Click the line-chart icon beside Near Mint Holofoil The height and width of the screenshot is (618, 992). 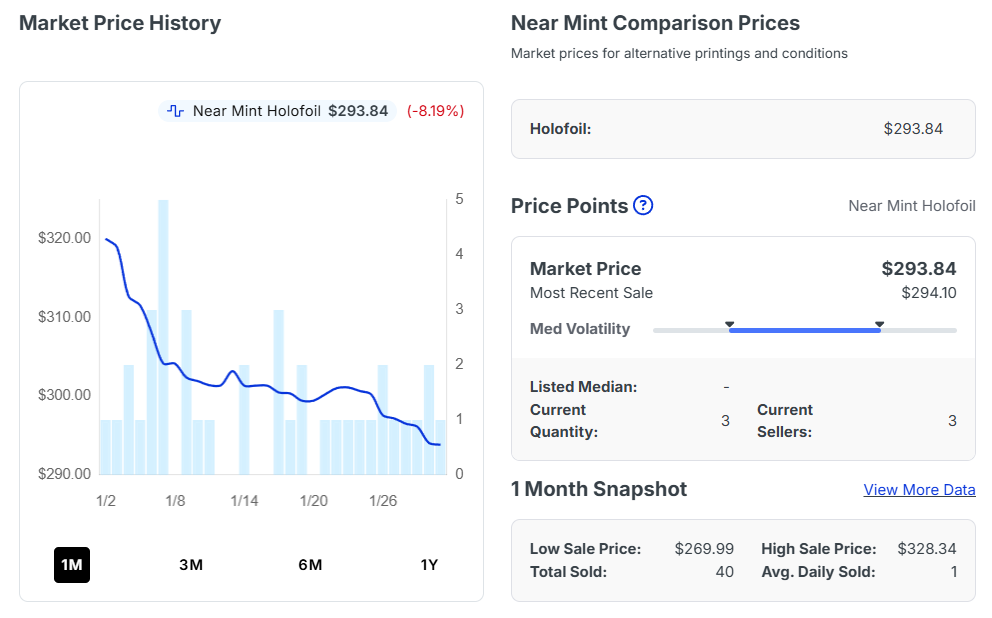pyautogui.click(x=176, y=111)
